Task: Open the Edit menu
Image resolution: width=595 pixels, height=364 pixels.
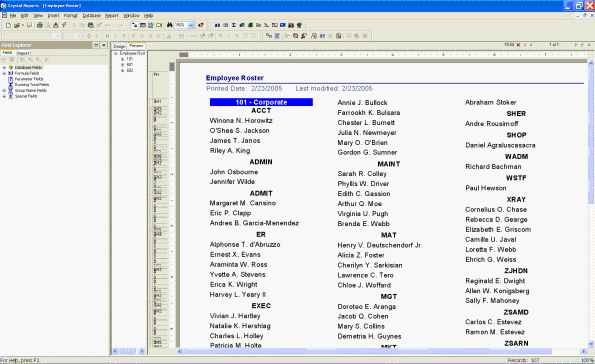Action: 25,16
